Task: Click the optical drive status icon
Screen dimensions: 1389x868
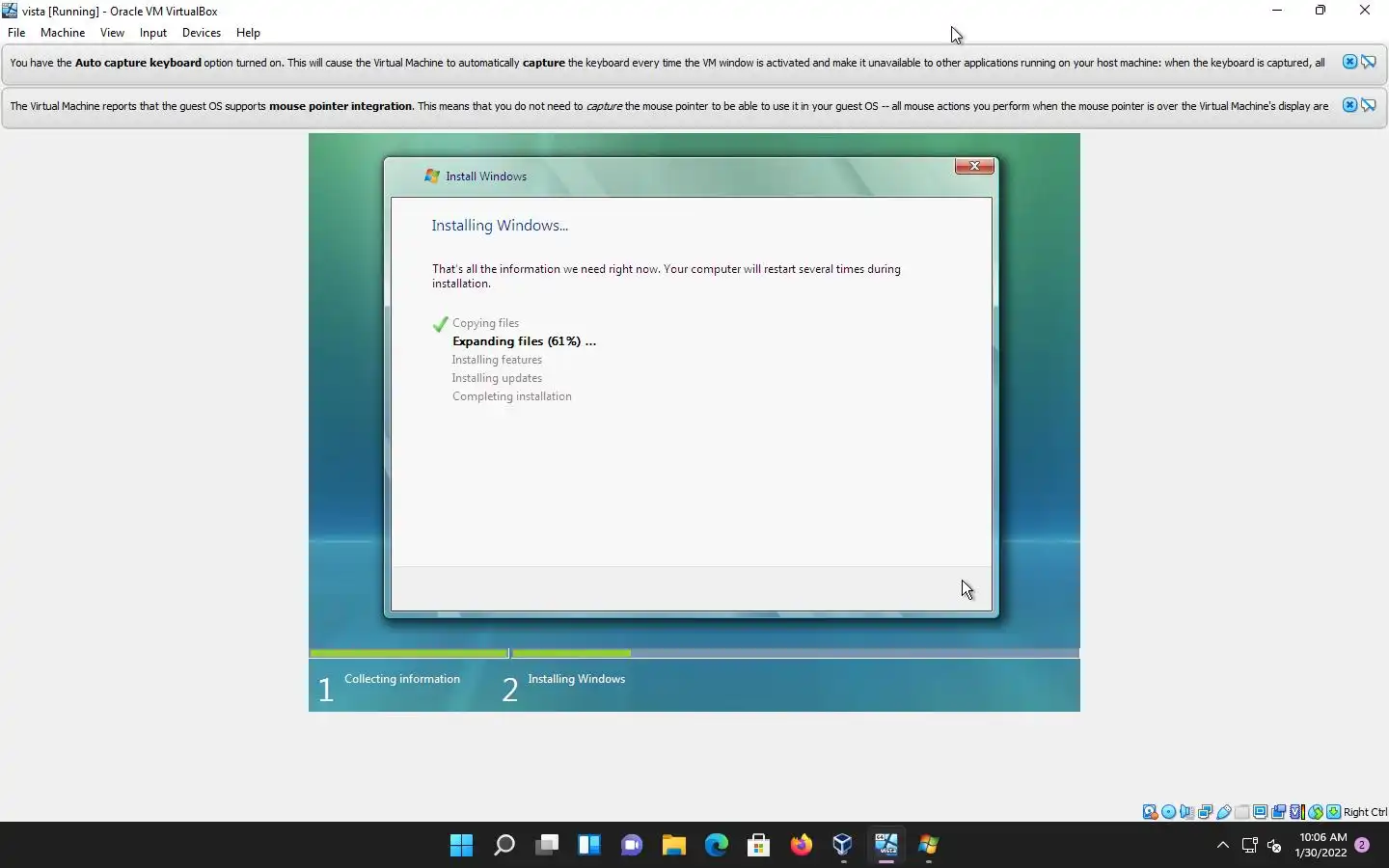Action: point(1168,812)
